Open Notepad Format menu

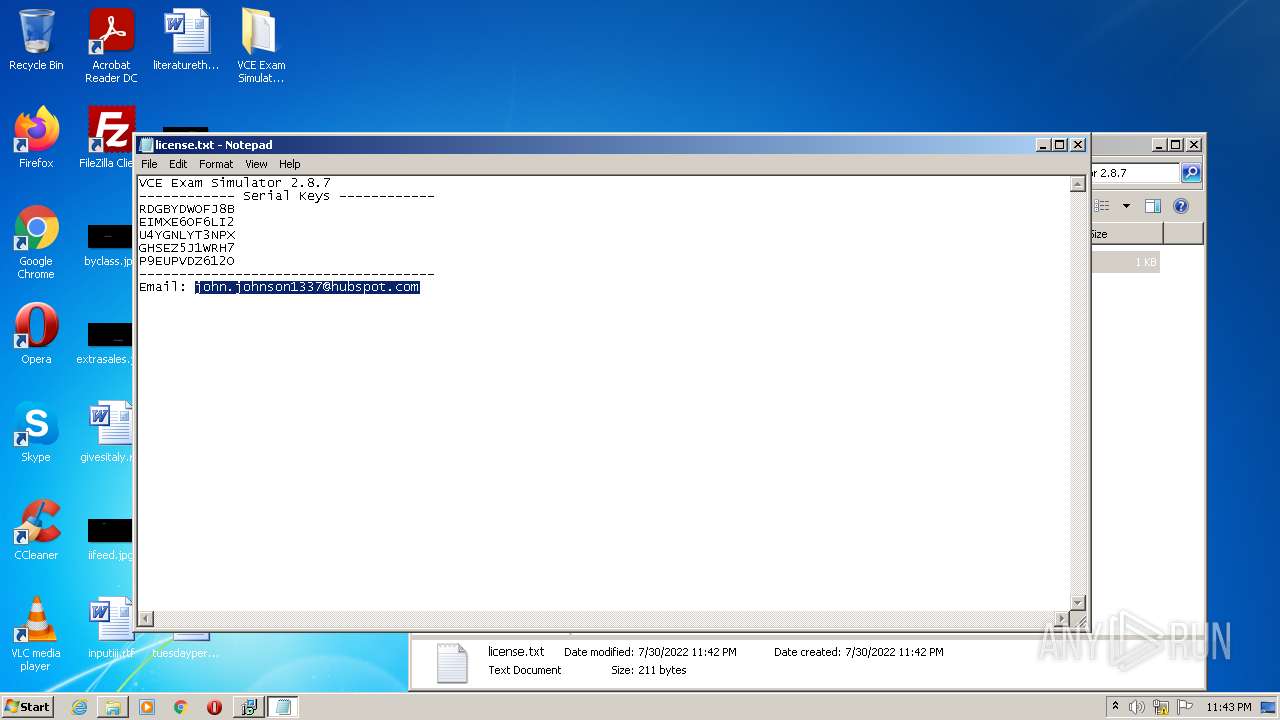coord(216,164)
